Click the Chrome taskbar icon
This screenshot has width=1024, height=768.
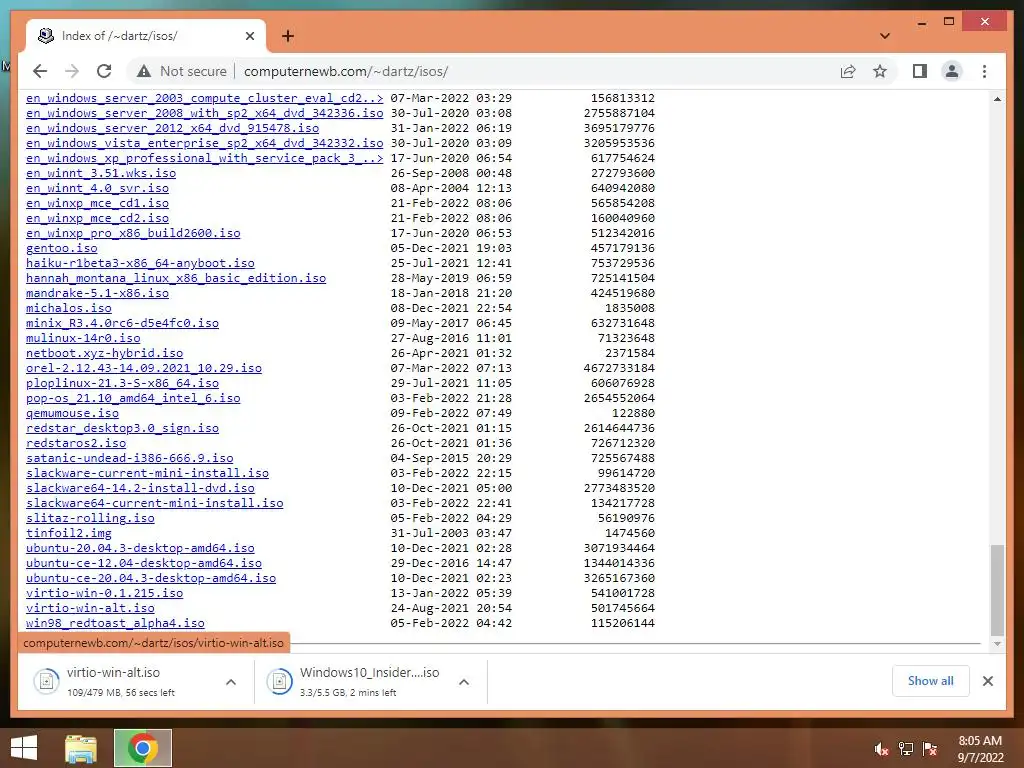(x=142, y=748)
